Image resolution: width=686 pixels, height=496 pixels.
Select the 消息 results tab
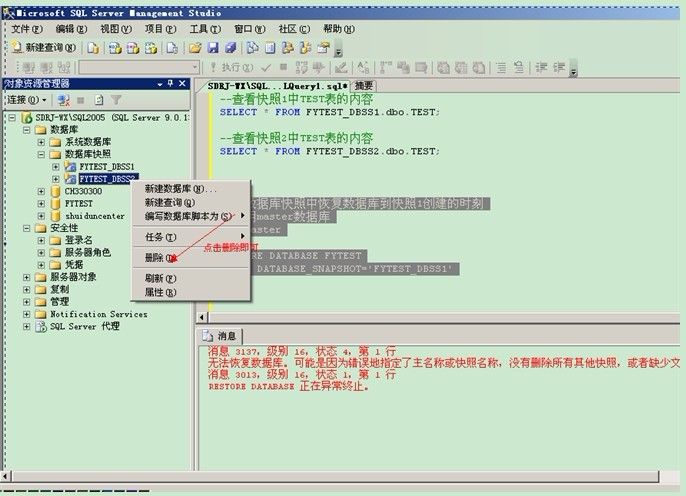220,336
